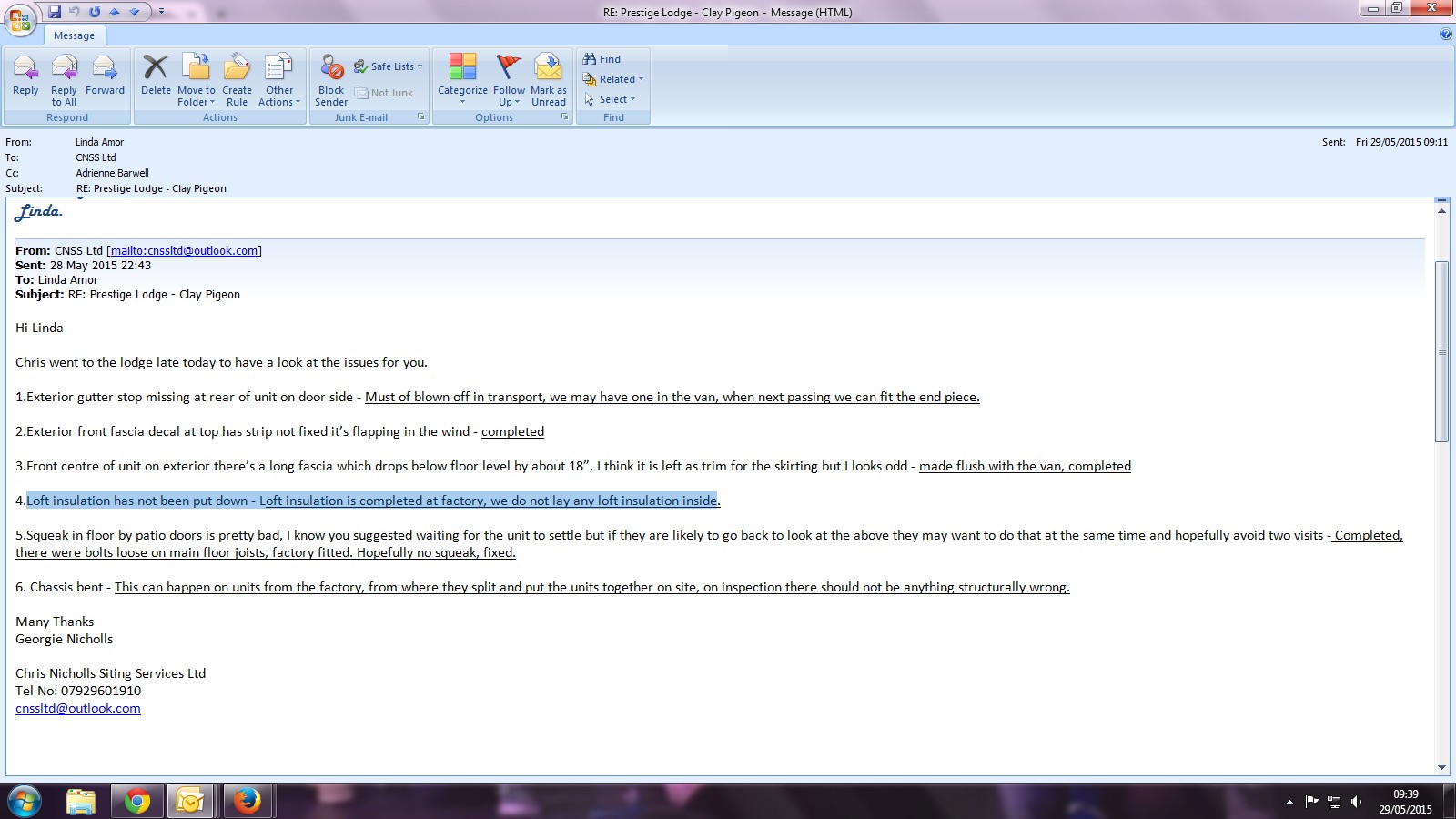Click the mailto:cnssltd@outlook.com link in header
Viewport: 1456px width, 819px height.
(184, 251)
